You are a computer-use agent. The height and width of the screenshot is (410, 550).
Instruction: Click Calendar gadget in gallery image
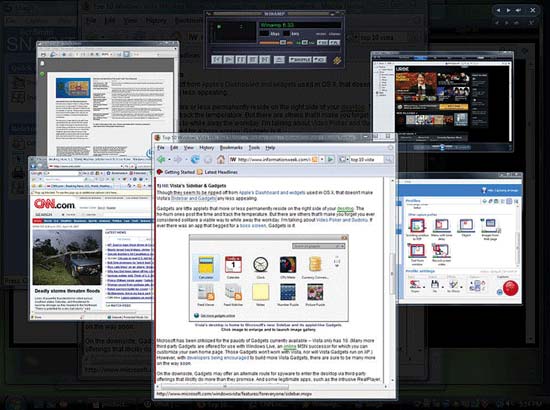pos(233,268)
